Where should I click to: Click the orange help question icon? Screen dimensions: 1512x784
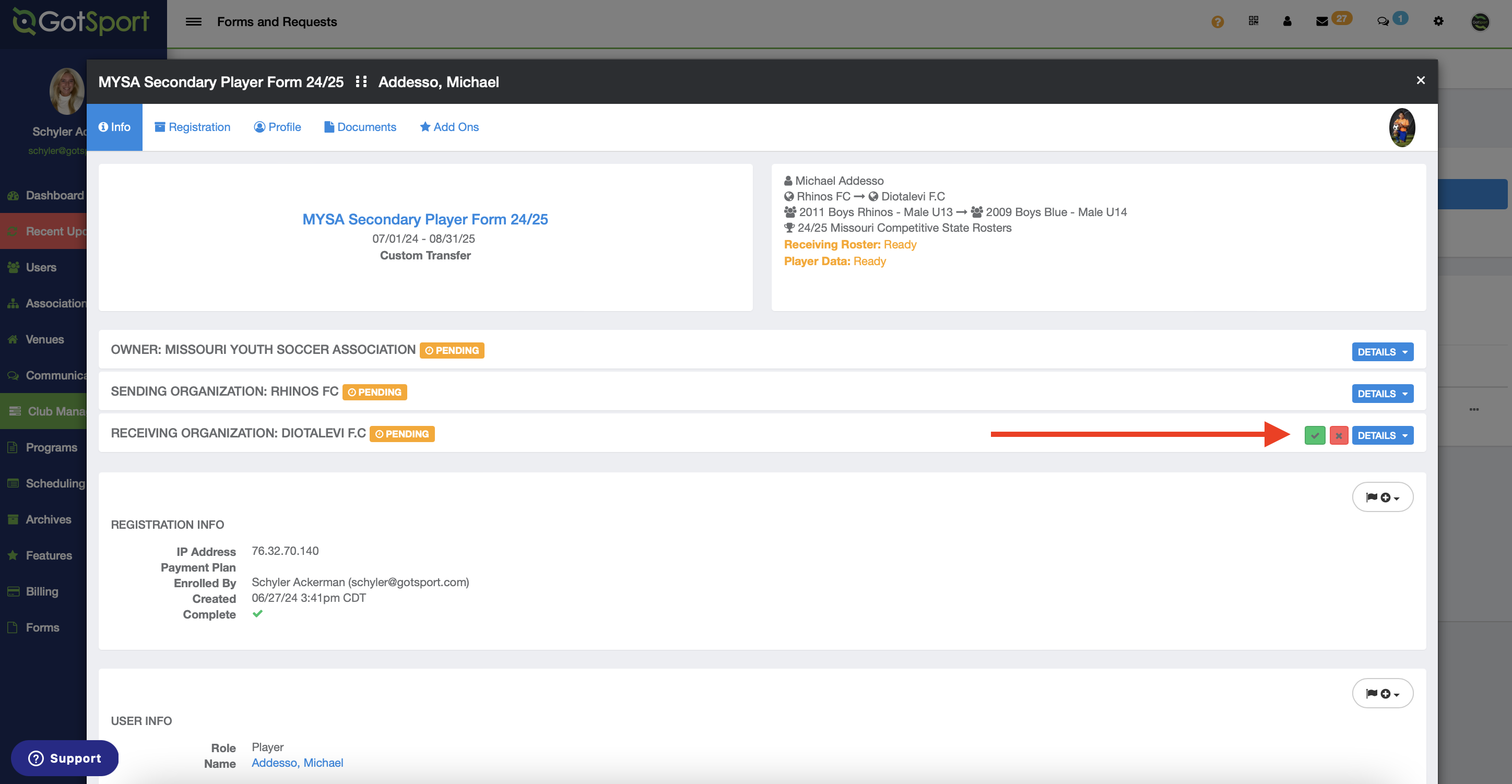(1218, 22)
